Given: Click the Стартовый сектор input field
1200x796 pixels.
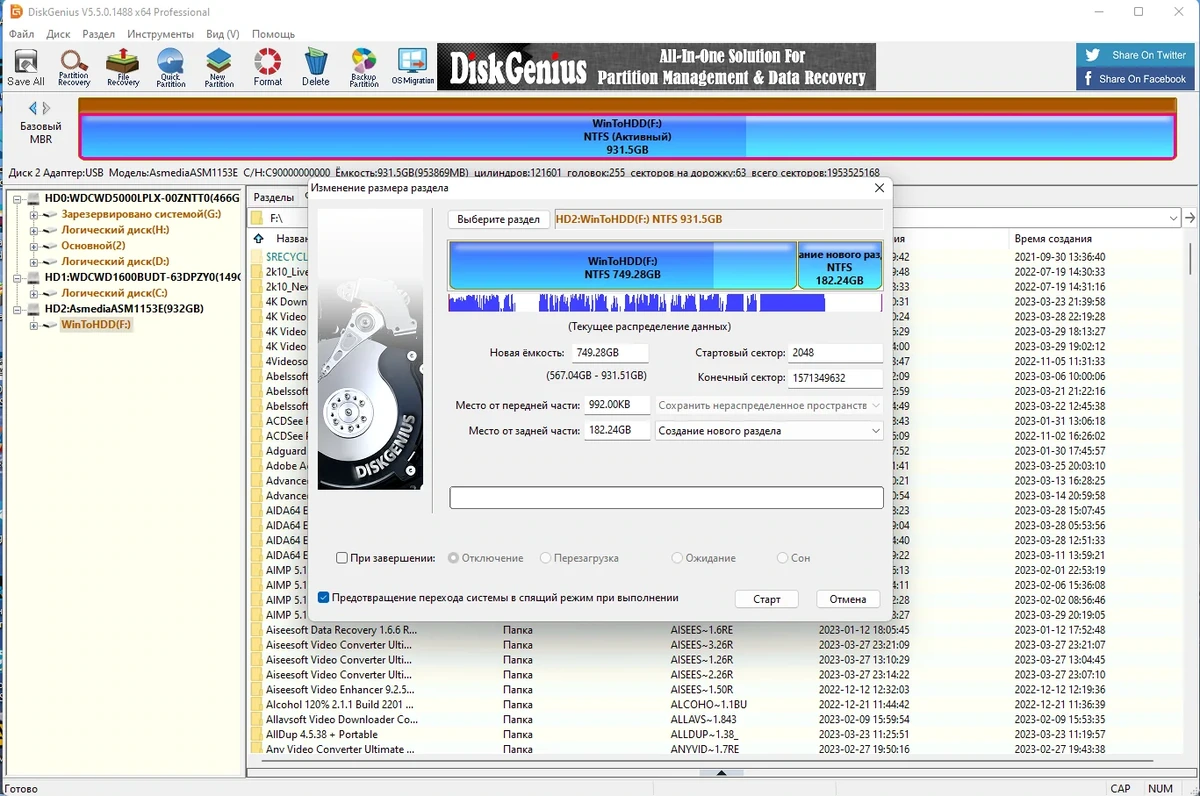Looking at the screenshot, I should [836, 353].
